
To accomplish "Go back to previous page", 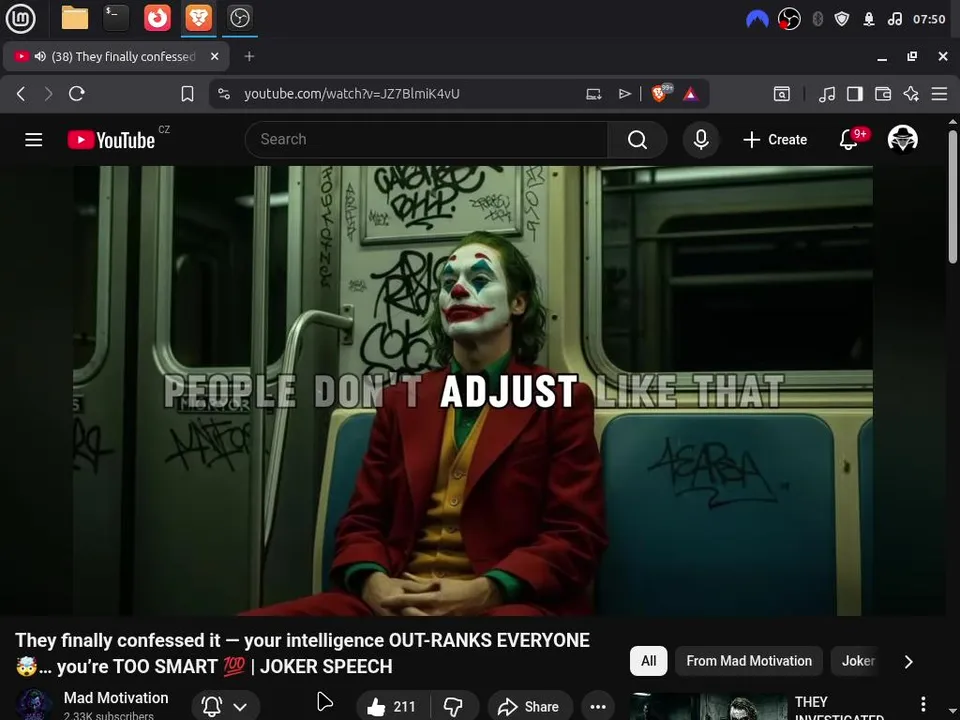I will pyautogui.click(x=21, y=94).
